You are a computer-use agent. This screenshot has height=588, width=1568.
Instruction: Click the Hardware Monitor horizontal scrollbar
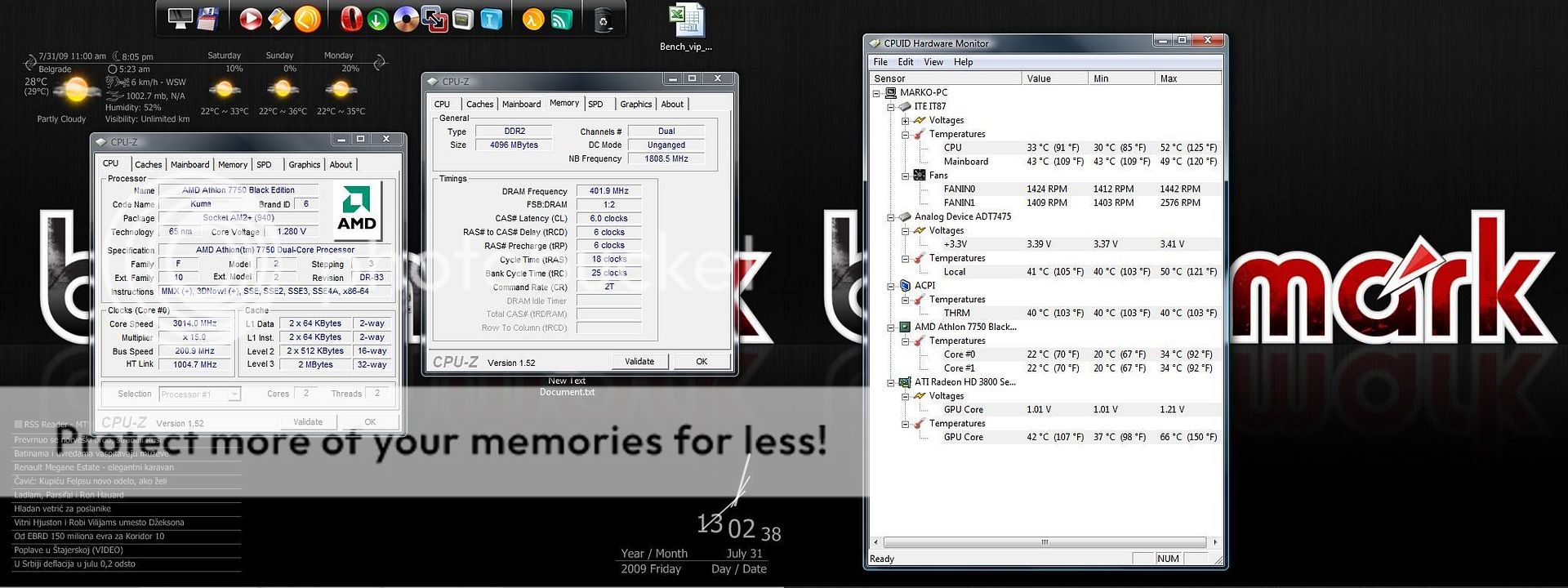point(1045,542)
